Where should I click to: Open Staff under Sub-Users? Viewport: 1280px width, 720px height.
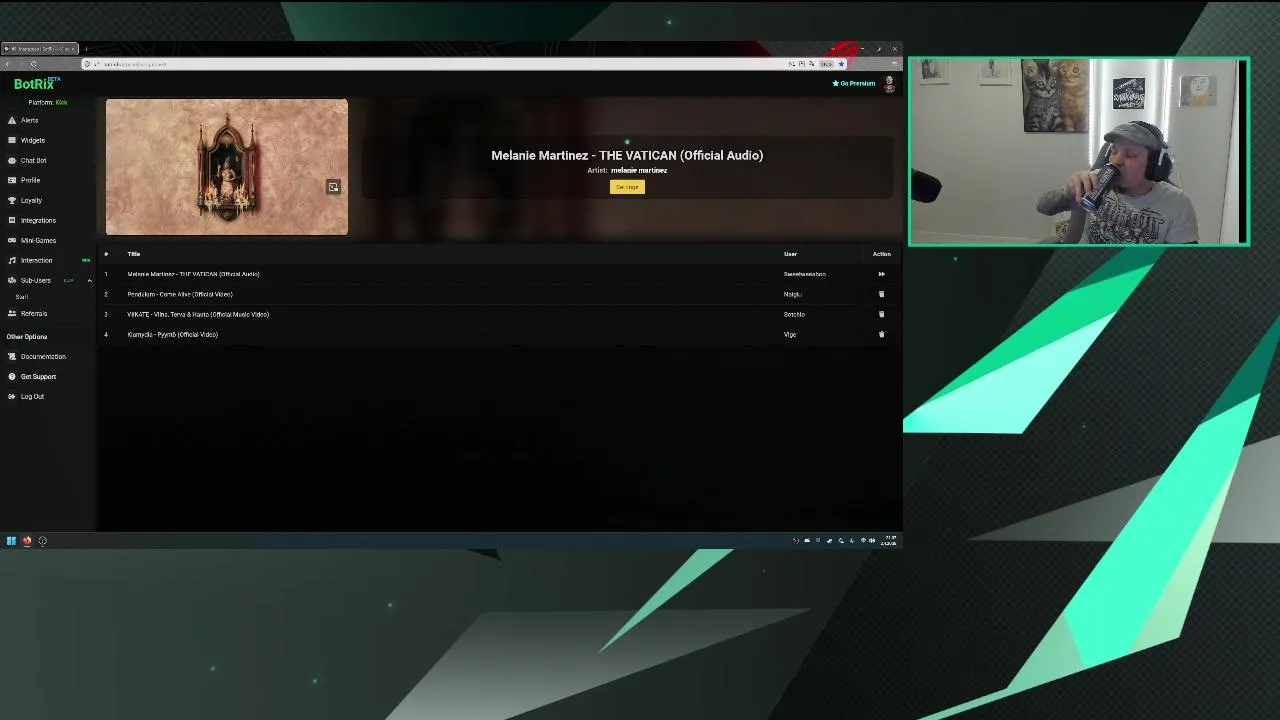[22, 297]
